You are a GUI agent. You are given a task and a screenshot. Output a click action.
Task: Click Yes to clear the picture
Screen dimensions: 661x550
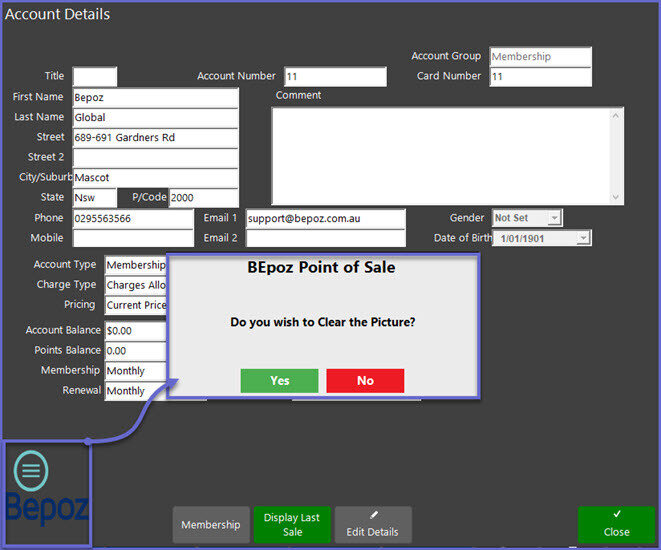(279, 380)
